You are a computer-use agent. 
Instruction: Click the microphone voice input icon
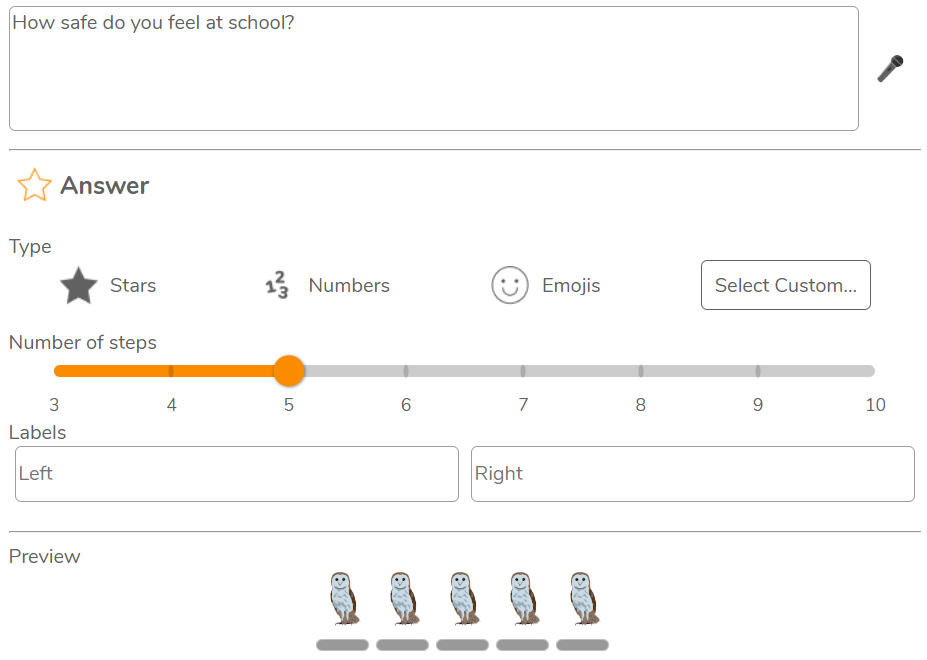[890, 69]
